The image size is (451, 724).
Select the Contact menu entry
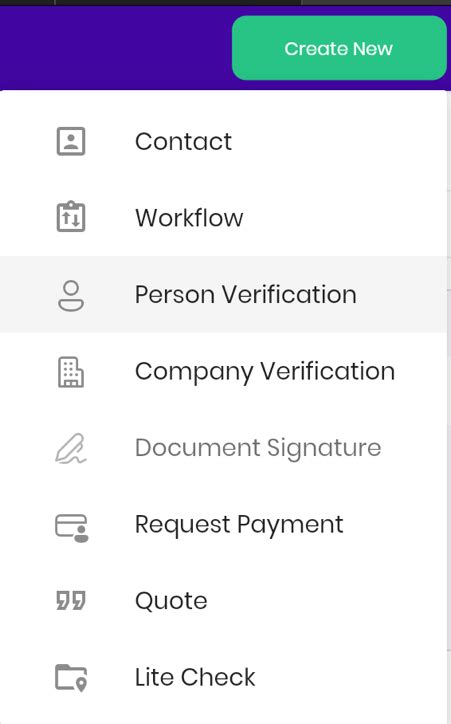pos(223,141)
